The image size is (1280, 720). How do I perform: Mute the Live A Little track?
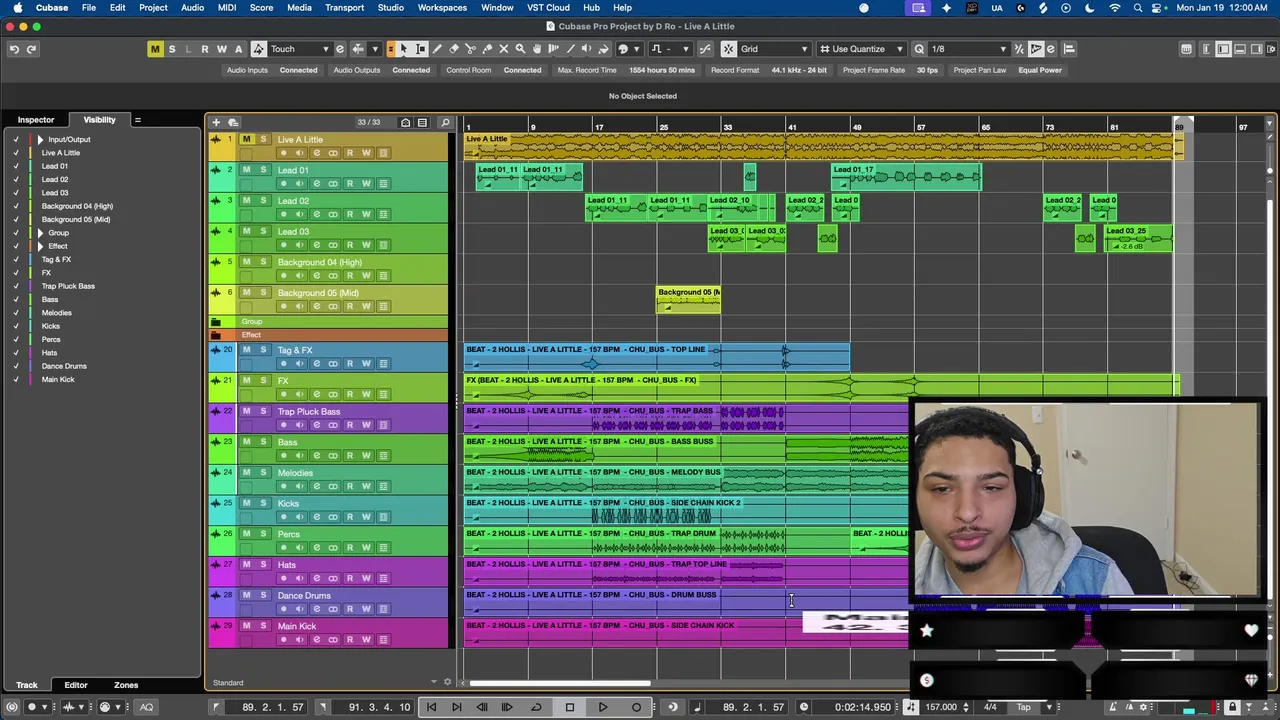(246, 139)
